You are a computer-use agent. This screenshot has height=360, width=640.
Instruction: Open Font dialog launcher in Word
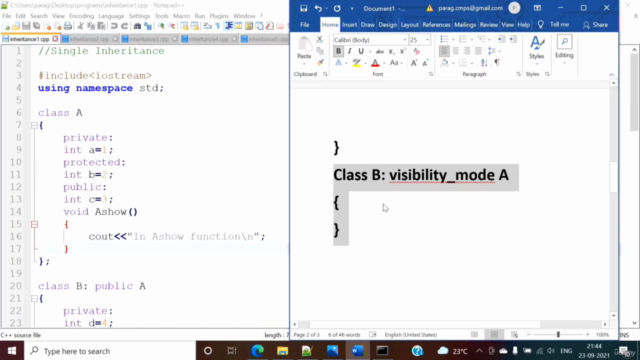[431, 74]
